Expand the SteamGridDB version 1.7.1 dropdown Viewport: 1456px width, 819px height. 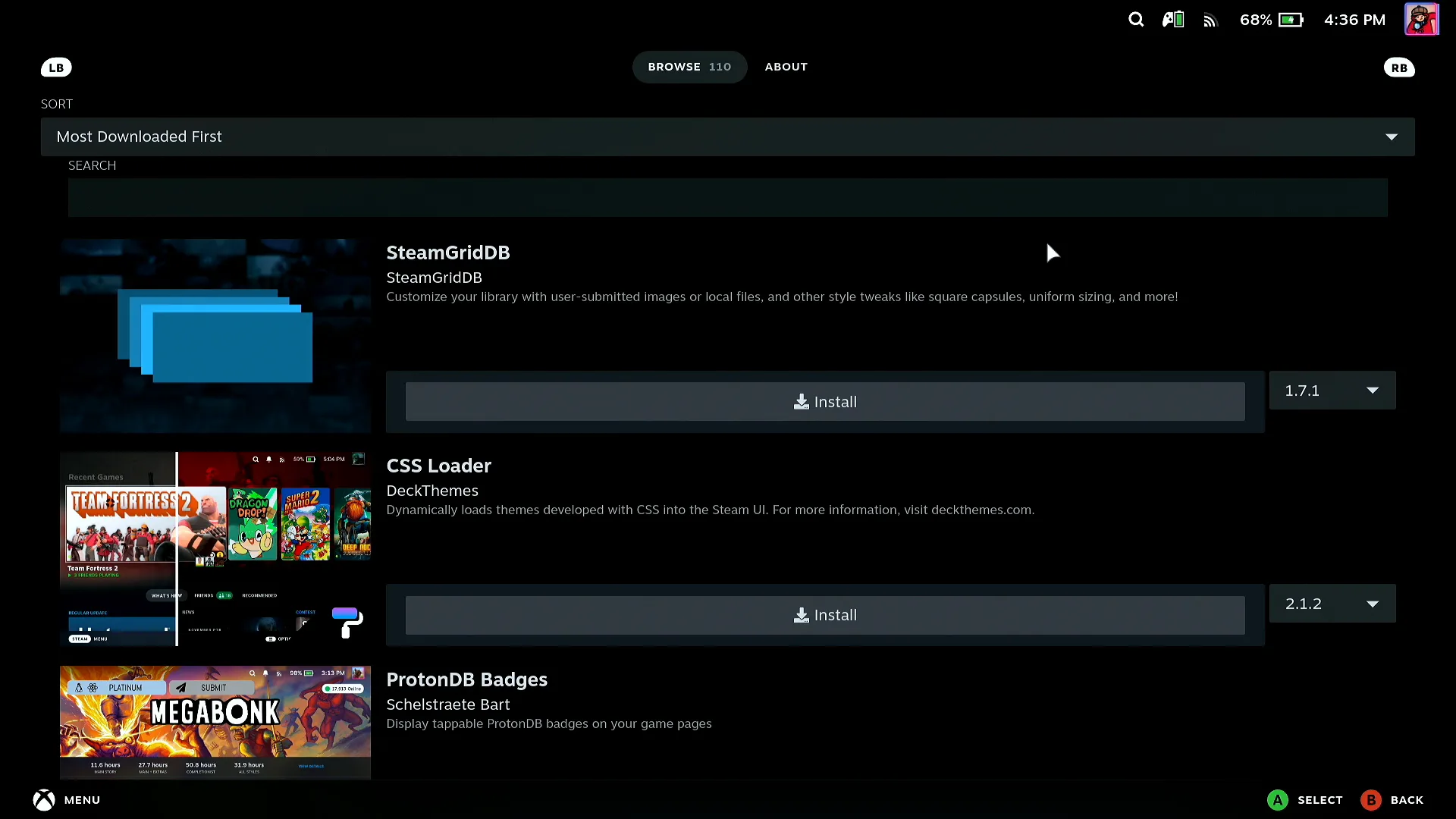click(x=1332, y=391)
